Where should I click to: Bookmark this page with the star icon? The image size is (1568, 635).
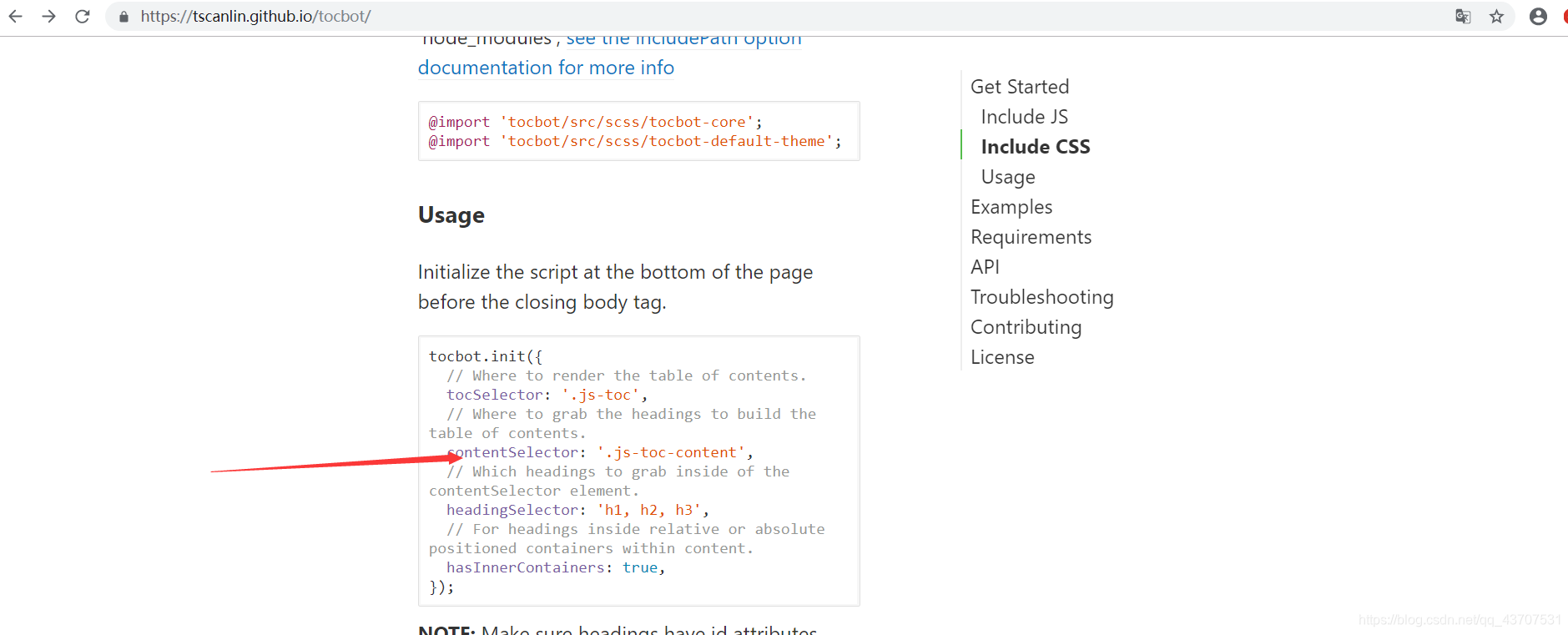[1496, 16]
